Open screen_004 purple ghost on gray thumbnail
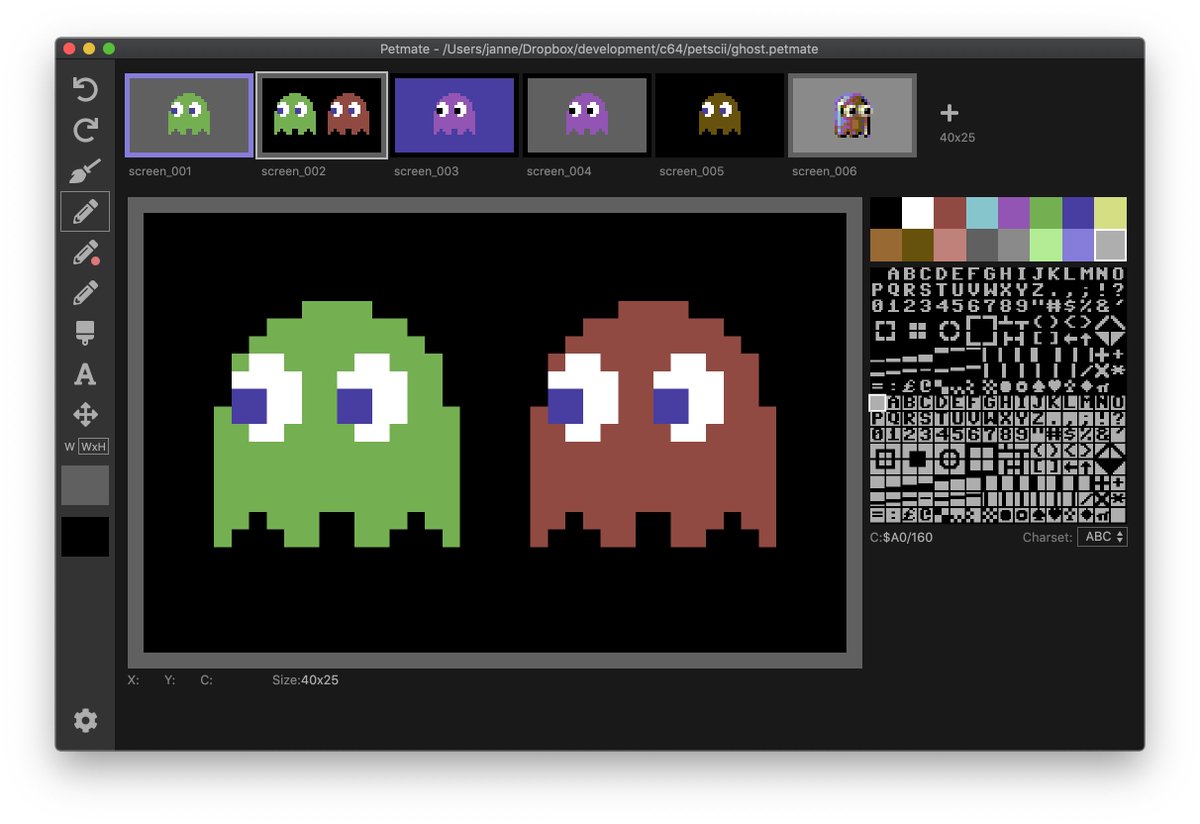1200x824 pixels. 586,115
